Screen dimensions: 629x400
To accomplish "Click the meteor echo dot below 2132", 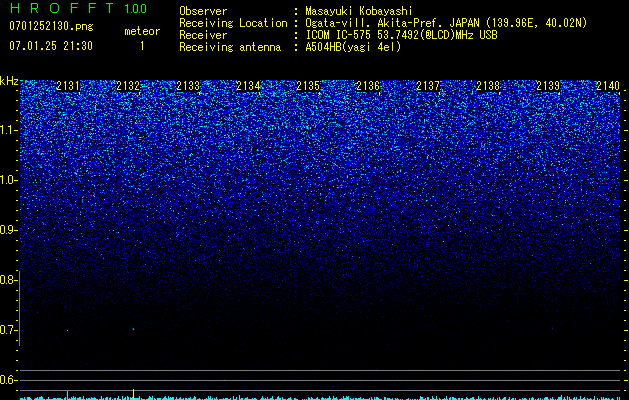I will point(133,329).
